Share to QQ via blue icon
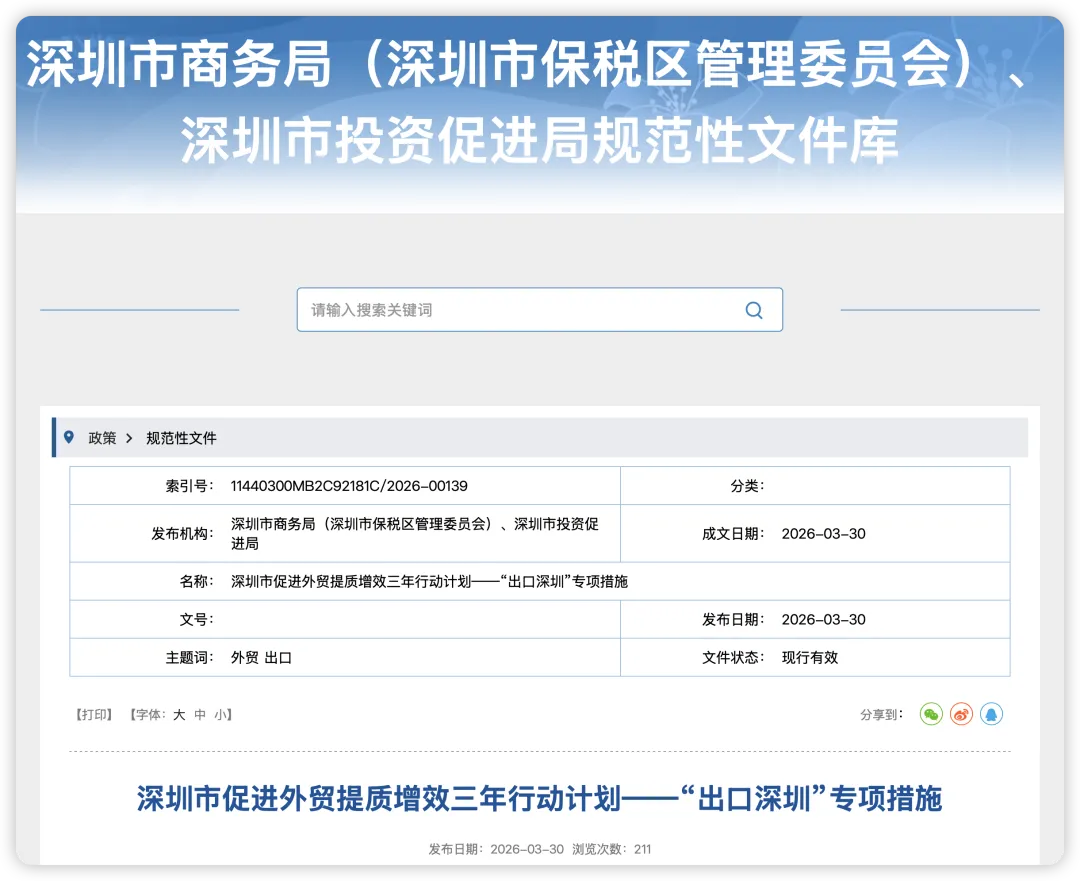The height and width of the screenshot is (881, 1080). coord(991,714)
